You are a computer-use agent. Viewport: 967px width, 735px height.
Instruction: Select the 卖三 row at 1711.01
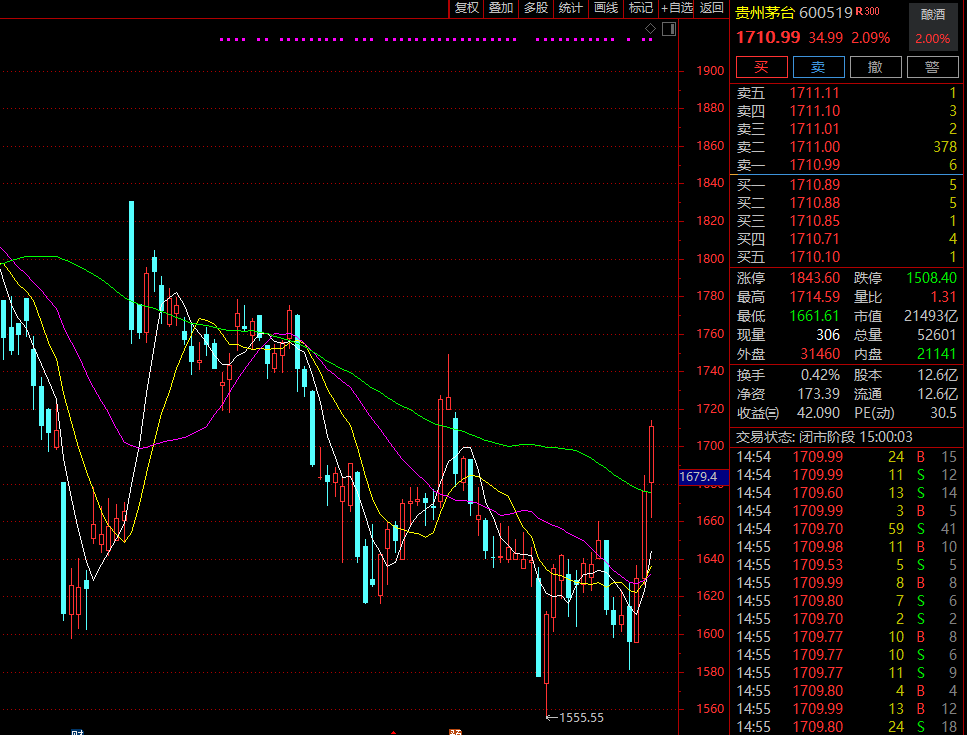pyautogui.click(x=847, y=129)
